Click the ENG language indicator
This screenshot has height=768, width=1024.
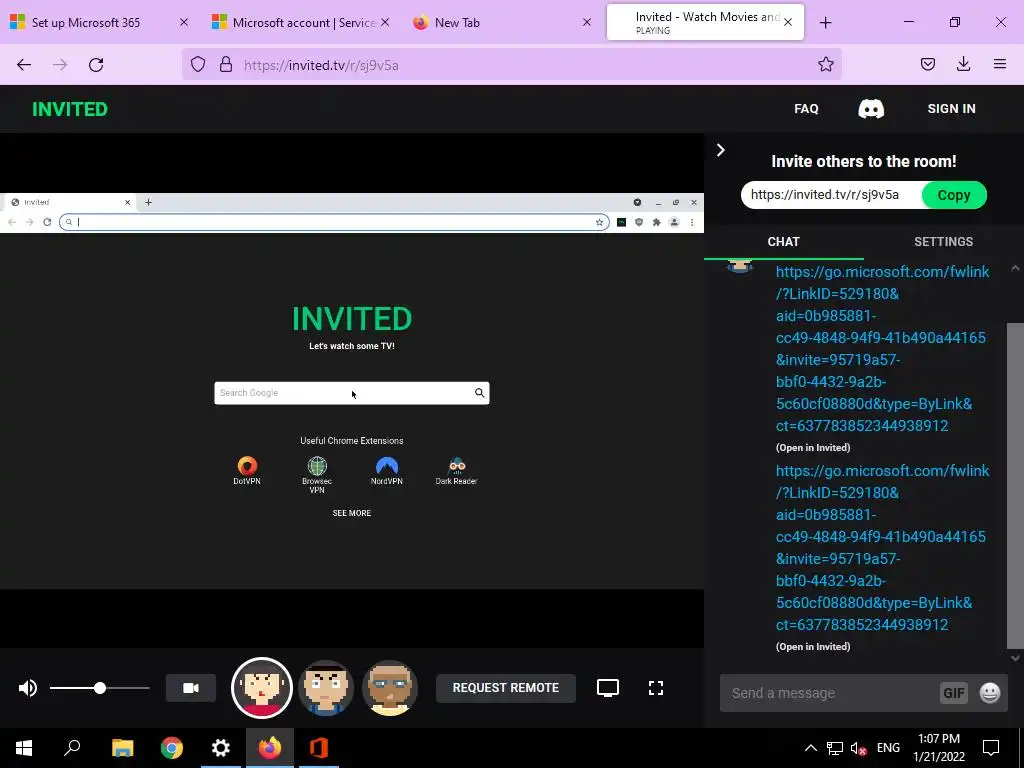click(x=888, y=748)
